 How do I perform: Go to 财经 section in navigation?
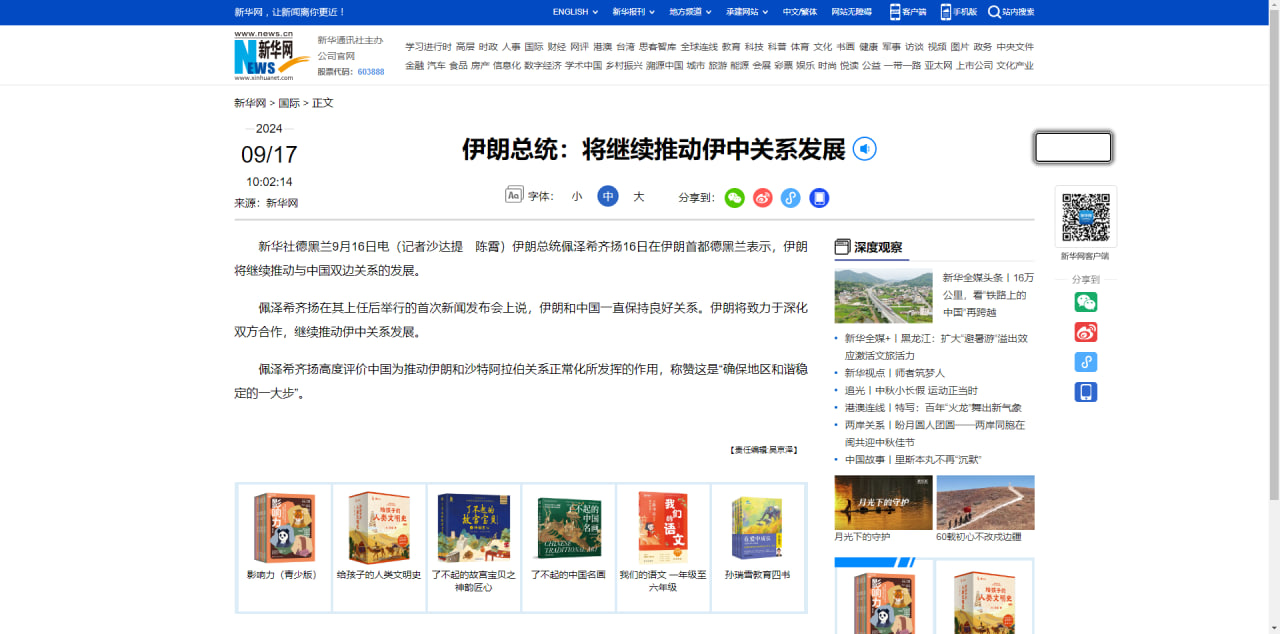pyautogui.click(x=557, y=47)
